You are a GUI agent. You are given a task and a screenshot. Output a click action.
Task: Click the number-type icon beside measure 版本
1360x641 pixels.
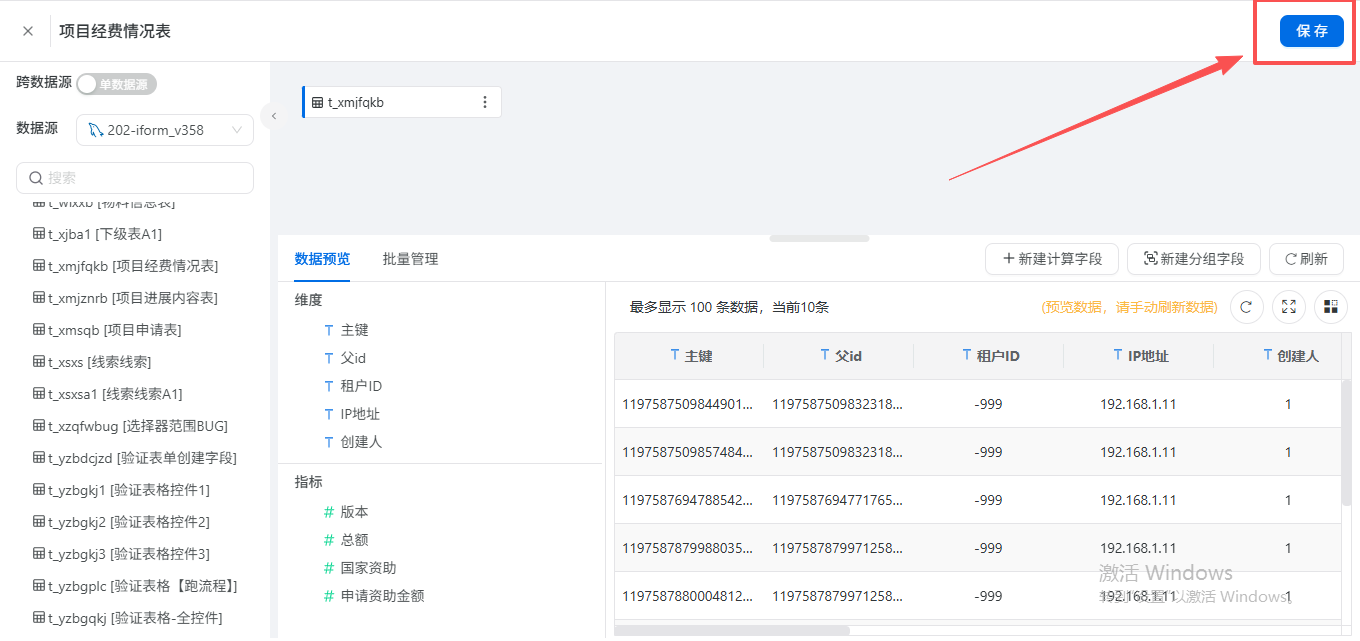[329, 512]
